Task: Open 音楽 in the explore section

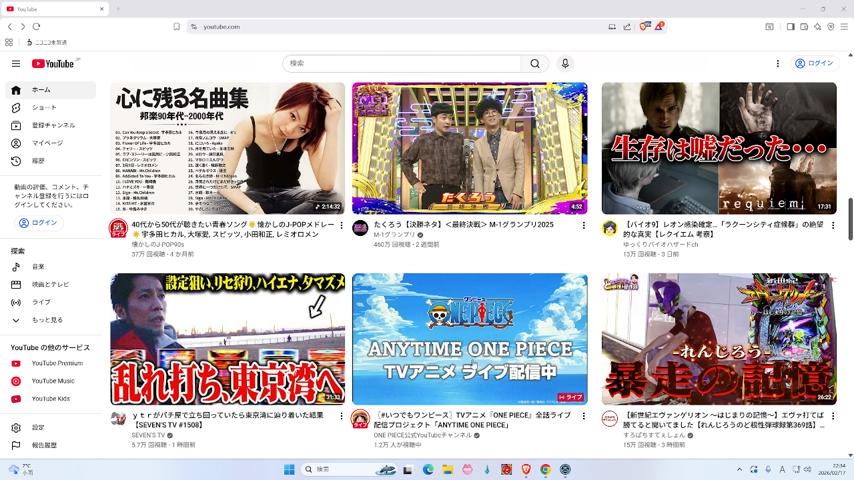Action: coord(51,267)
